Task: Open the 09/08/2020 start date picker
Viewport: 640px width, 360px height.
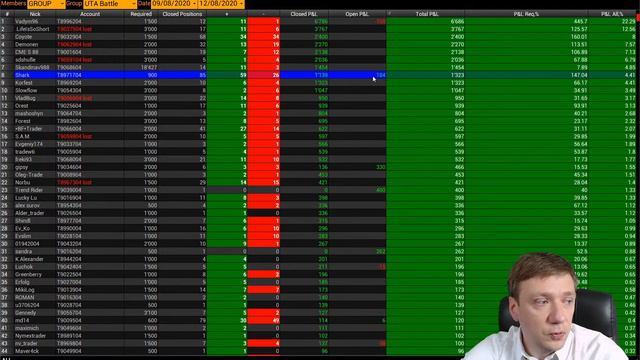Action: tap(174, 4)
